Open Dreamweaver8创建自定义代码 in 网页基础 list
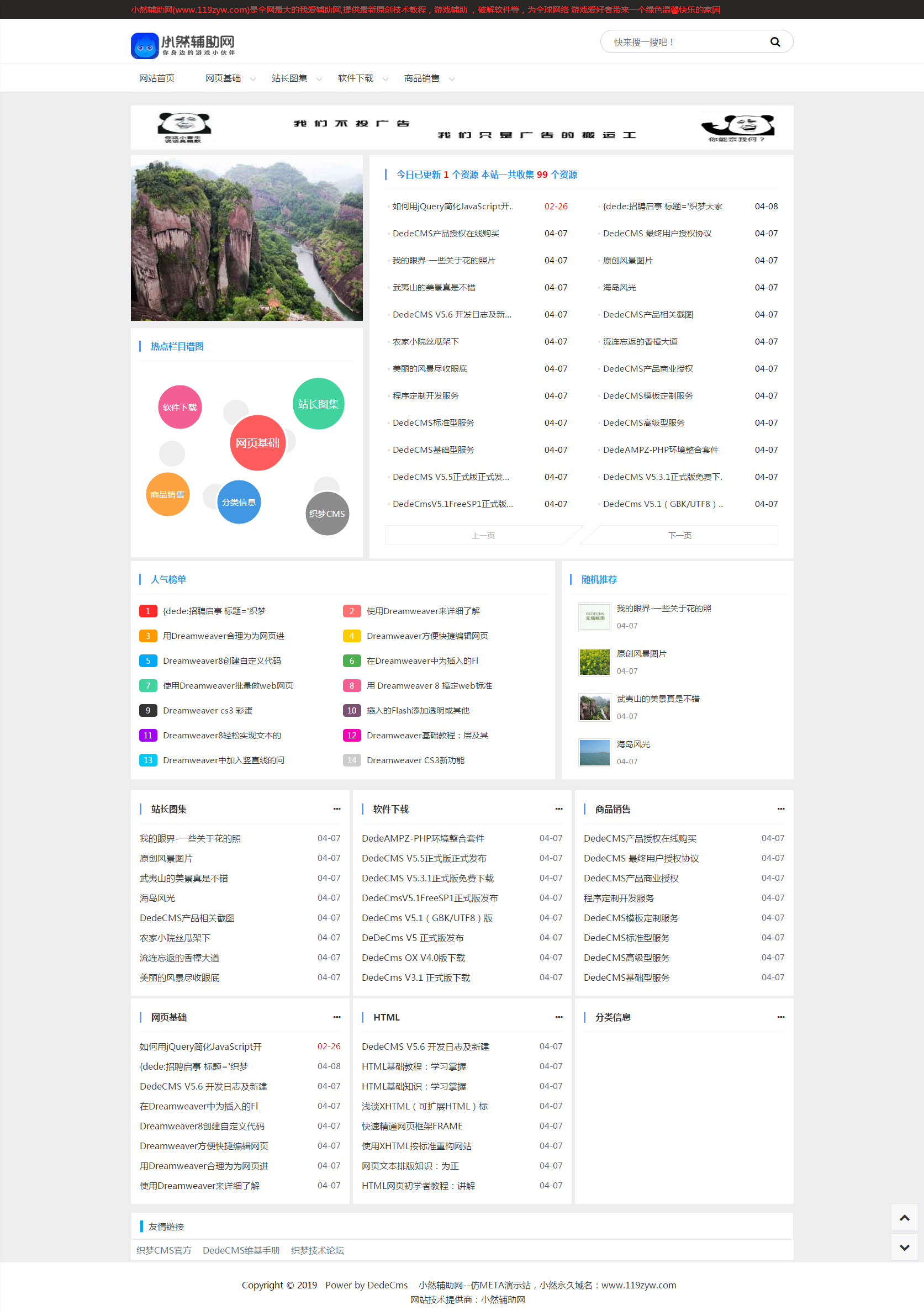Image resolution: width=924 pixels, height=1316 pixels. click(202, 1125)
